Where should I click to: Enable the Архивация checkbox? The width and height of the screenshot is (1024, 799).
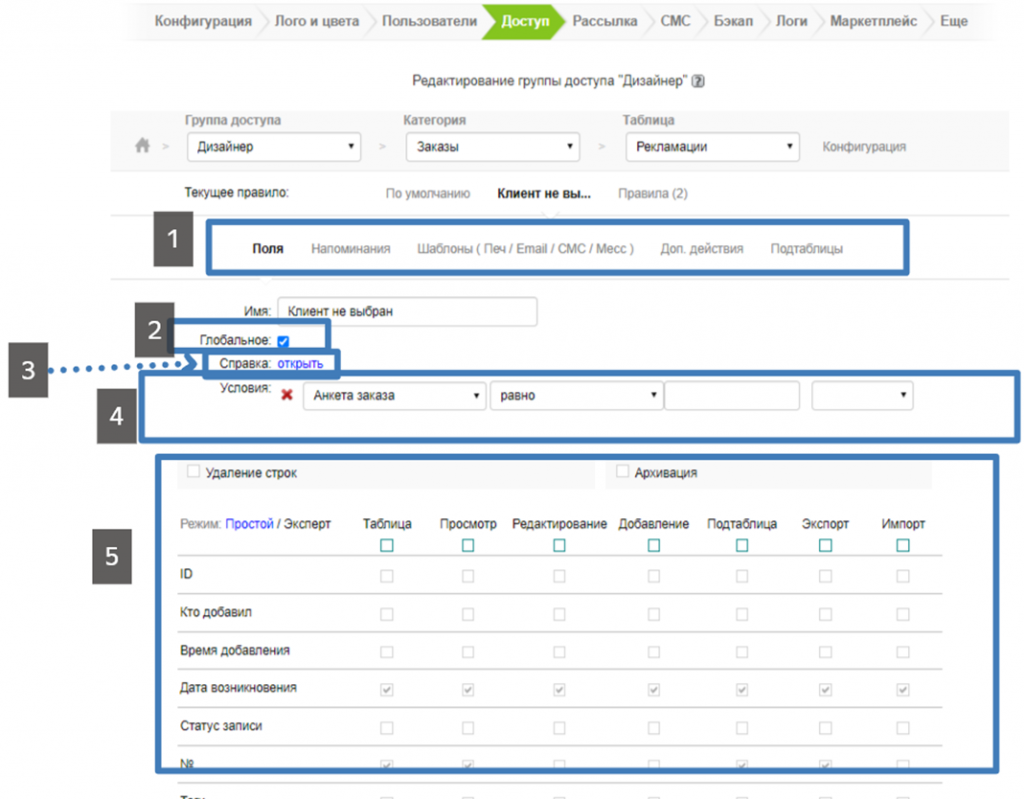click(x=622, y=472)
